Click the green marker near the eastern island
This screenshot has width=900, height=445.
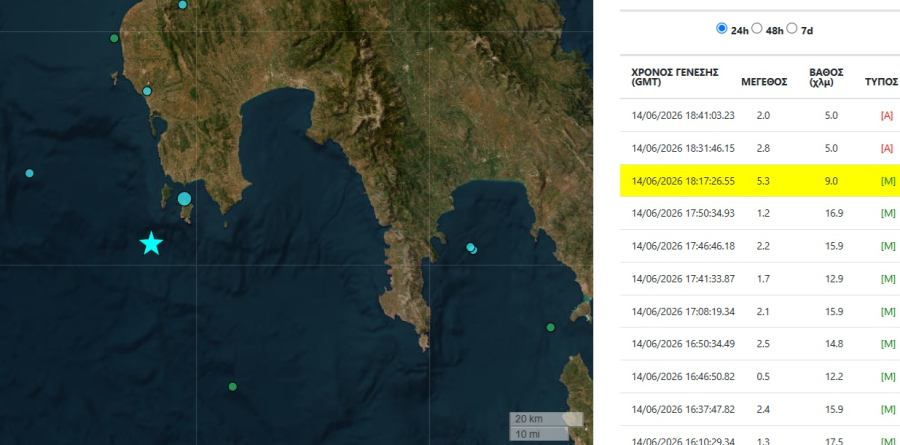coord(550,327)
